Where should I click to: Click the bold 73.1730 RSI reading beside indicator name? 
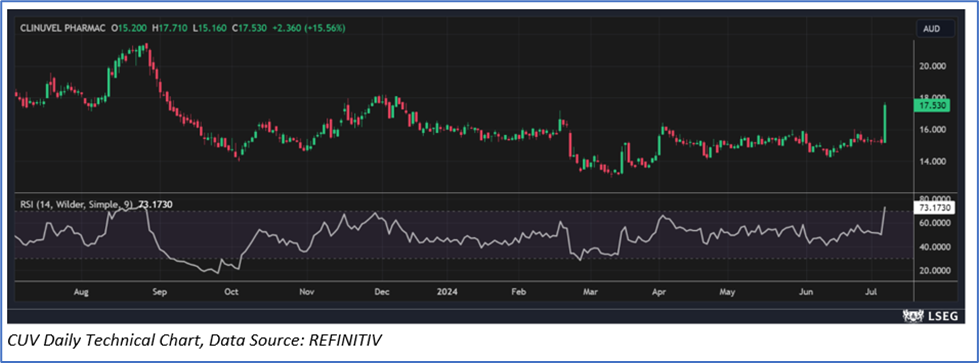click(x=155, y=203)
